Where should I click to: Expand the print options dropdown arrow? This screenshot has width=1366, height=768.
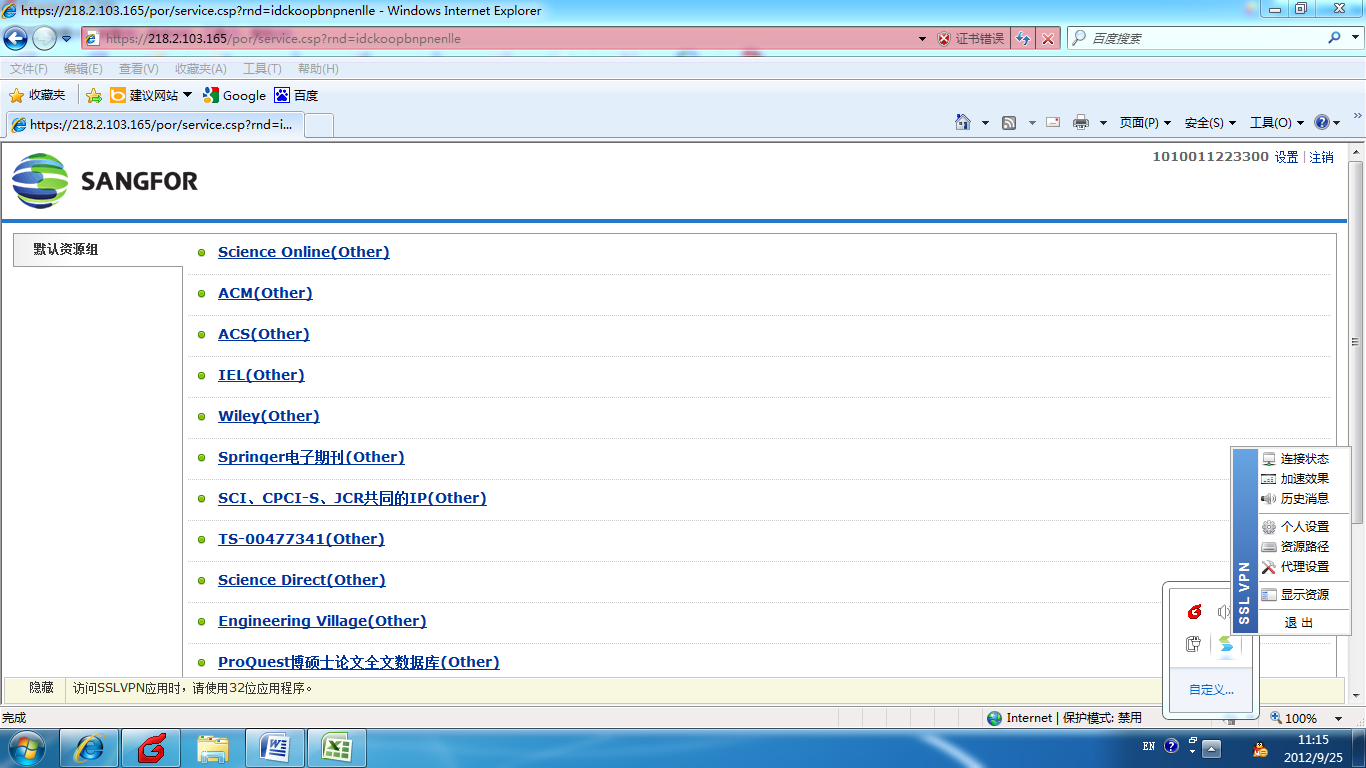pos(1103,123)
